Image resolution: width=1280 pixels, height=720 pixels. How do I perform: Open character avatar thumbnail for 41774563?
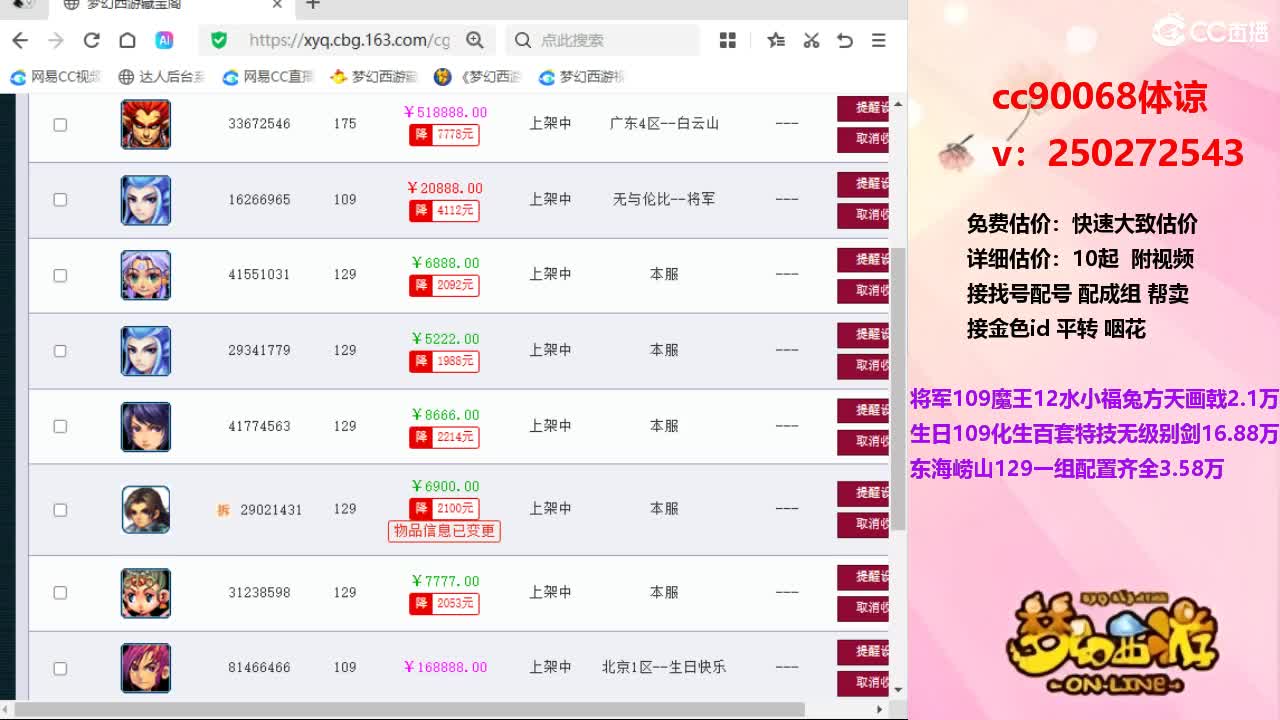tap(146, 427)
